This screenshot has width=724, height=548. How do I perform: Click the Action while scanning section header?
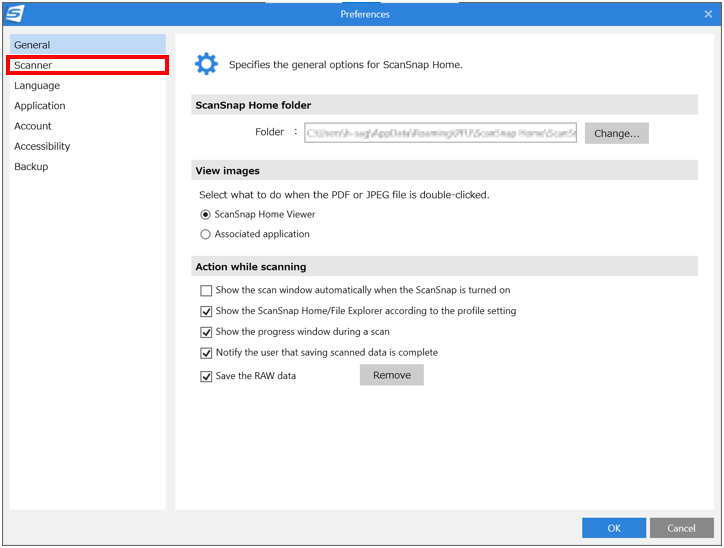tap(444, 266)
